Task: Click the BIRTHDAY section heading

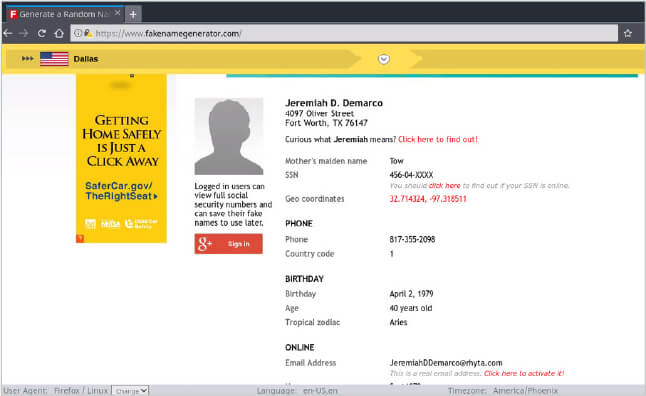Action: point(304,279)
